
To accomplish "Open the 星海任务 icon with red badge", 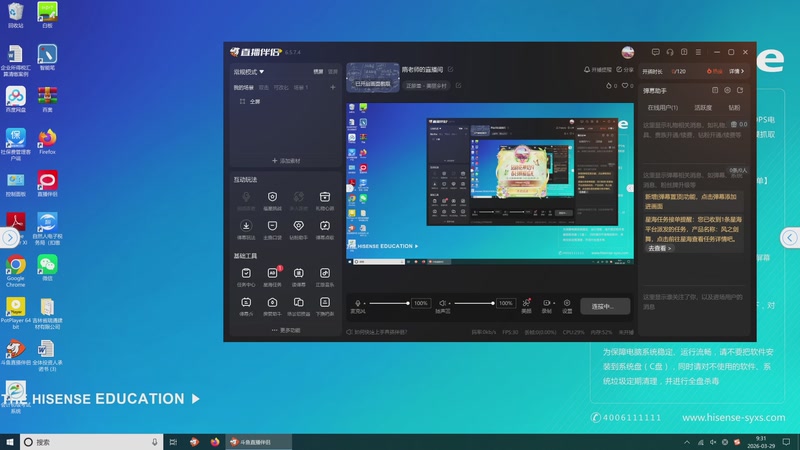I will coord(272,273).
